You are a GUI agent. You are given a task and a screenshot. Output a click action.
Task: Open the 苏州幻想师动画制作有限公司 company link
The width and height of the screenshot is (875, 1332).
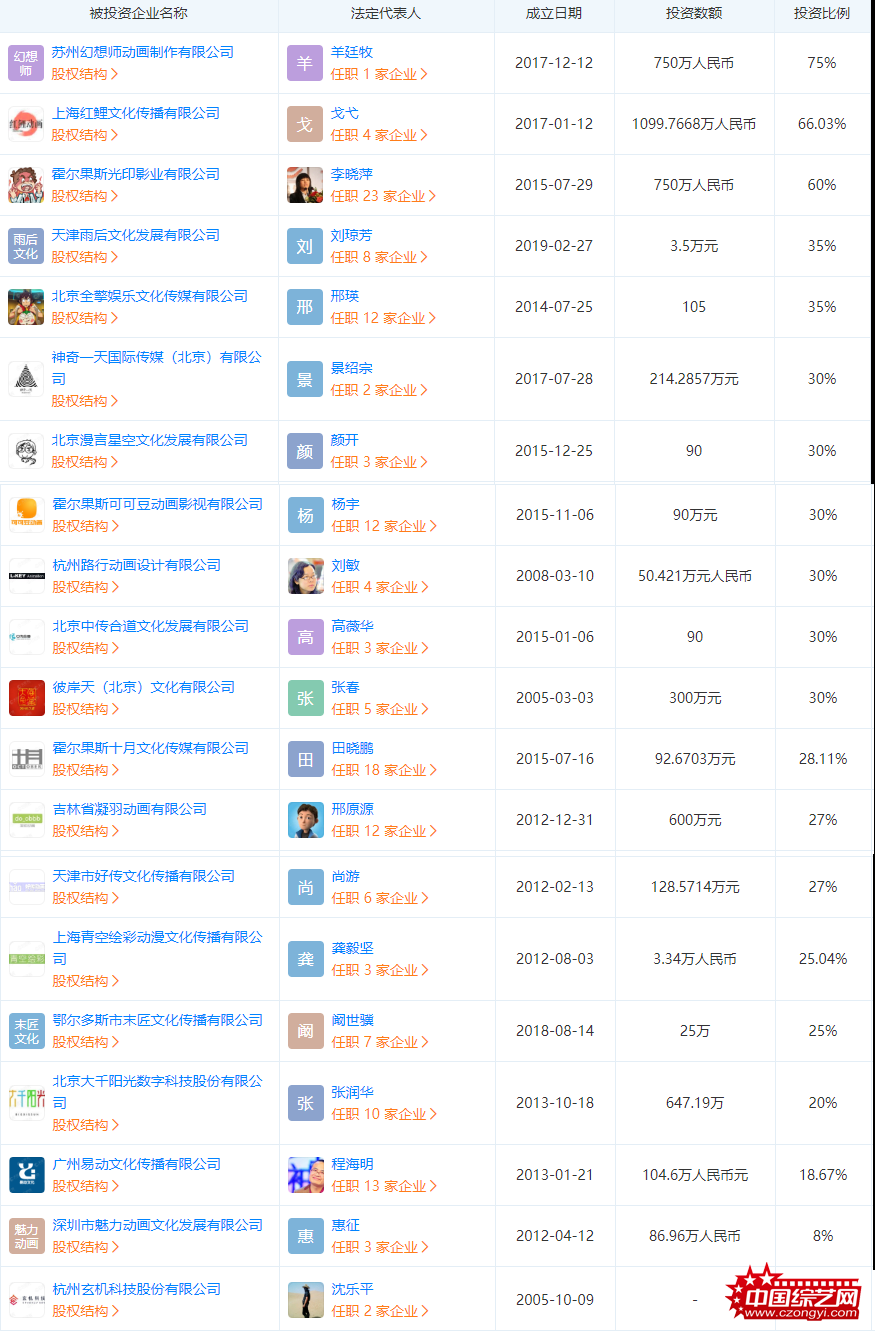click(143, 52)
